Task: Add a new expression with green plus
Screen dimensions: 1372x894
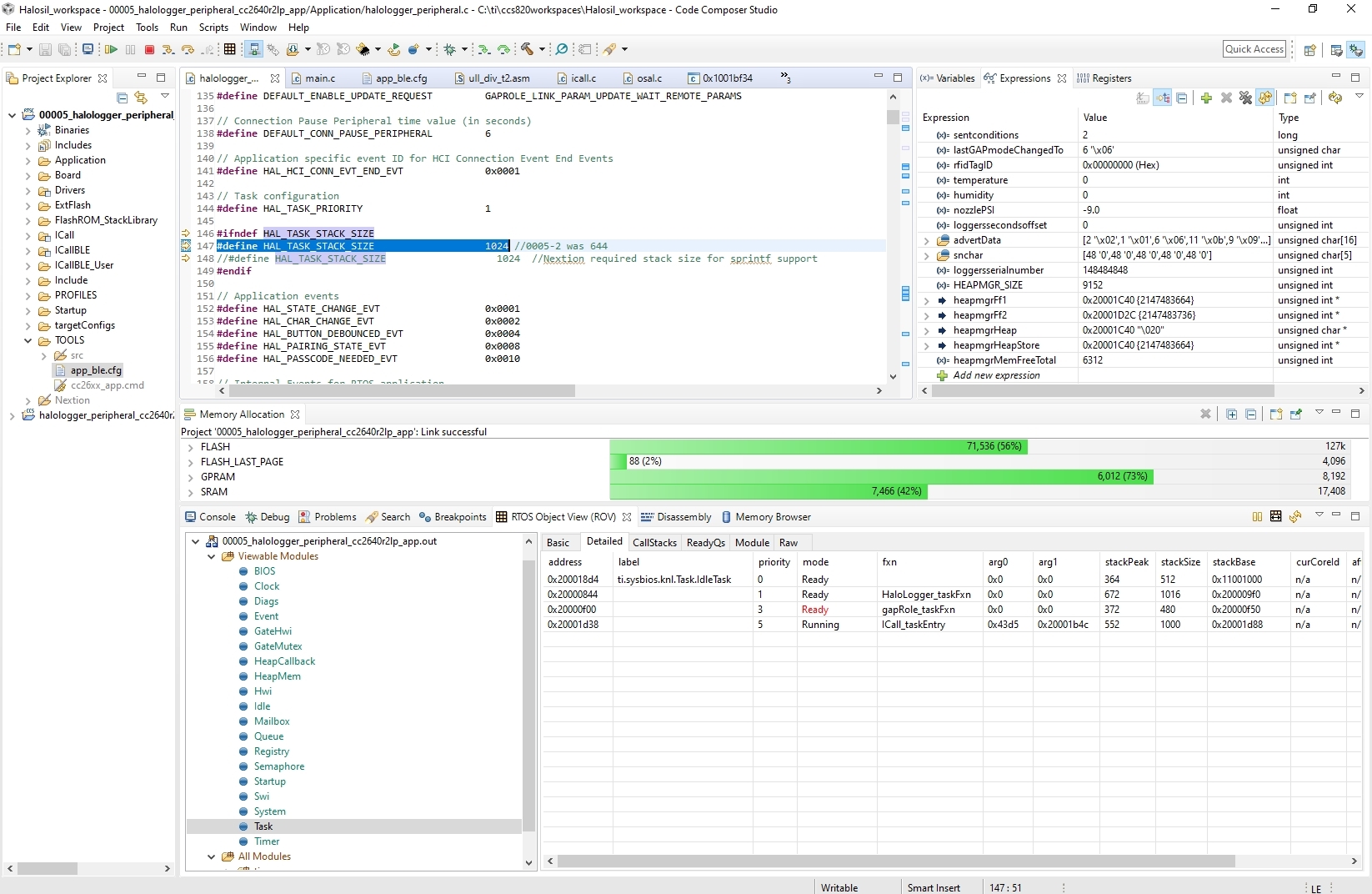Action: [1206, 98]
